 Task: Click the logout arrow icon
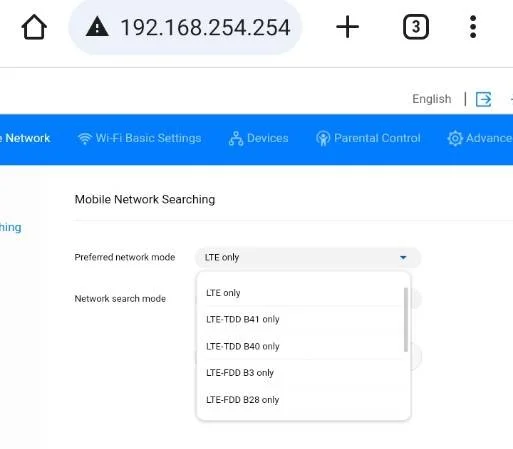tap(484, 99)
